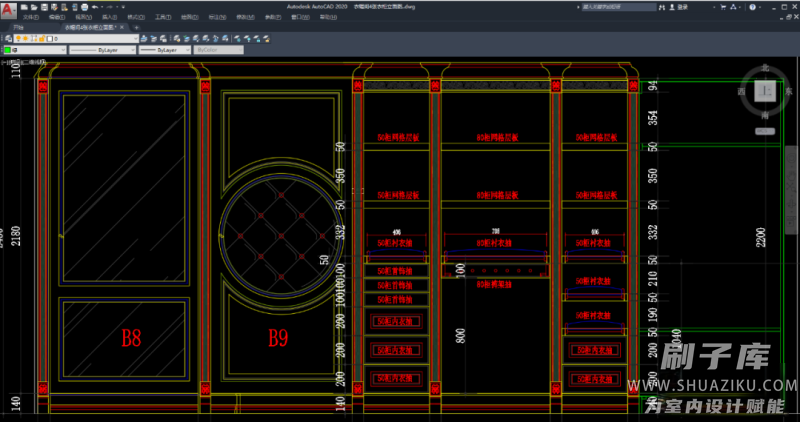Click the AutoCAD application menu logo

[x=8, y=9]
